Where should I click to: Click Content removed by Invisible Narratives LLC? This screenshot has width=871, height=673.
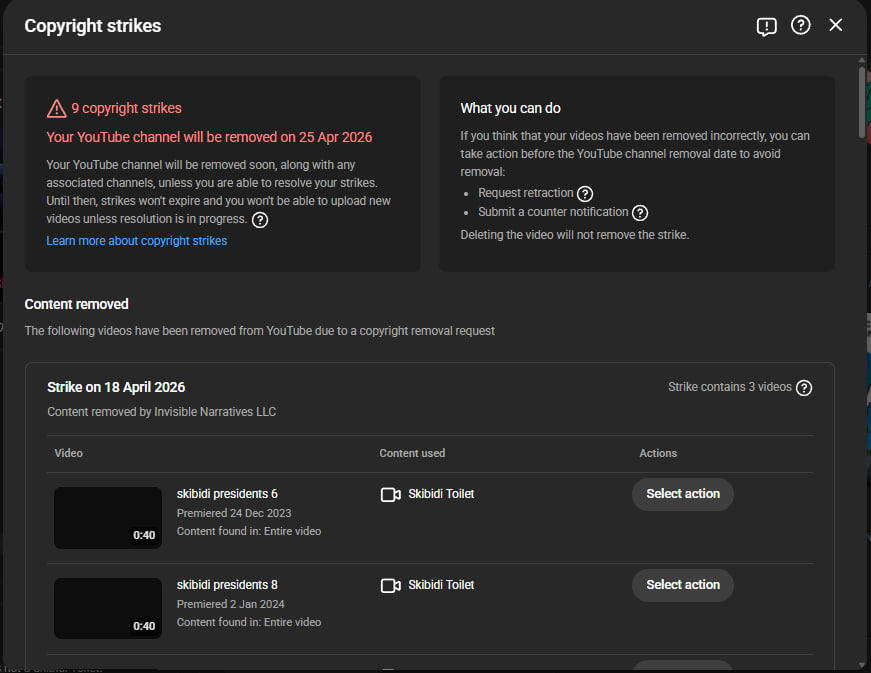(162, 411)
